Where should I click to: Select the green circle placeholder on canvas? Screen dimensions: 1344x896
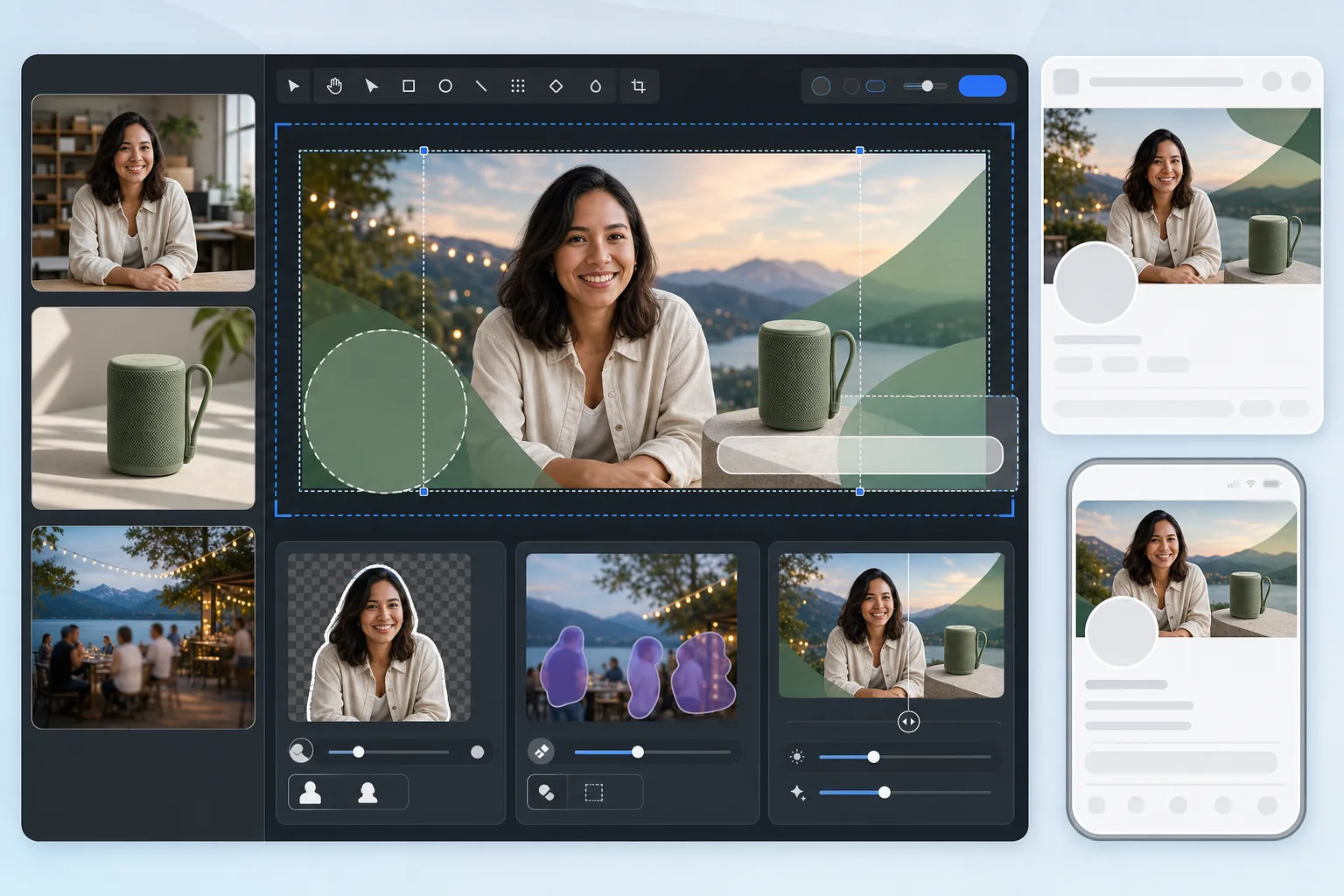point(385,411)
